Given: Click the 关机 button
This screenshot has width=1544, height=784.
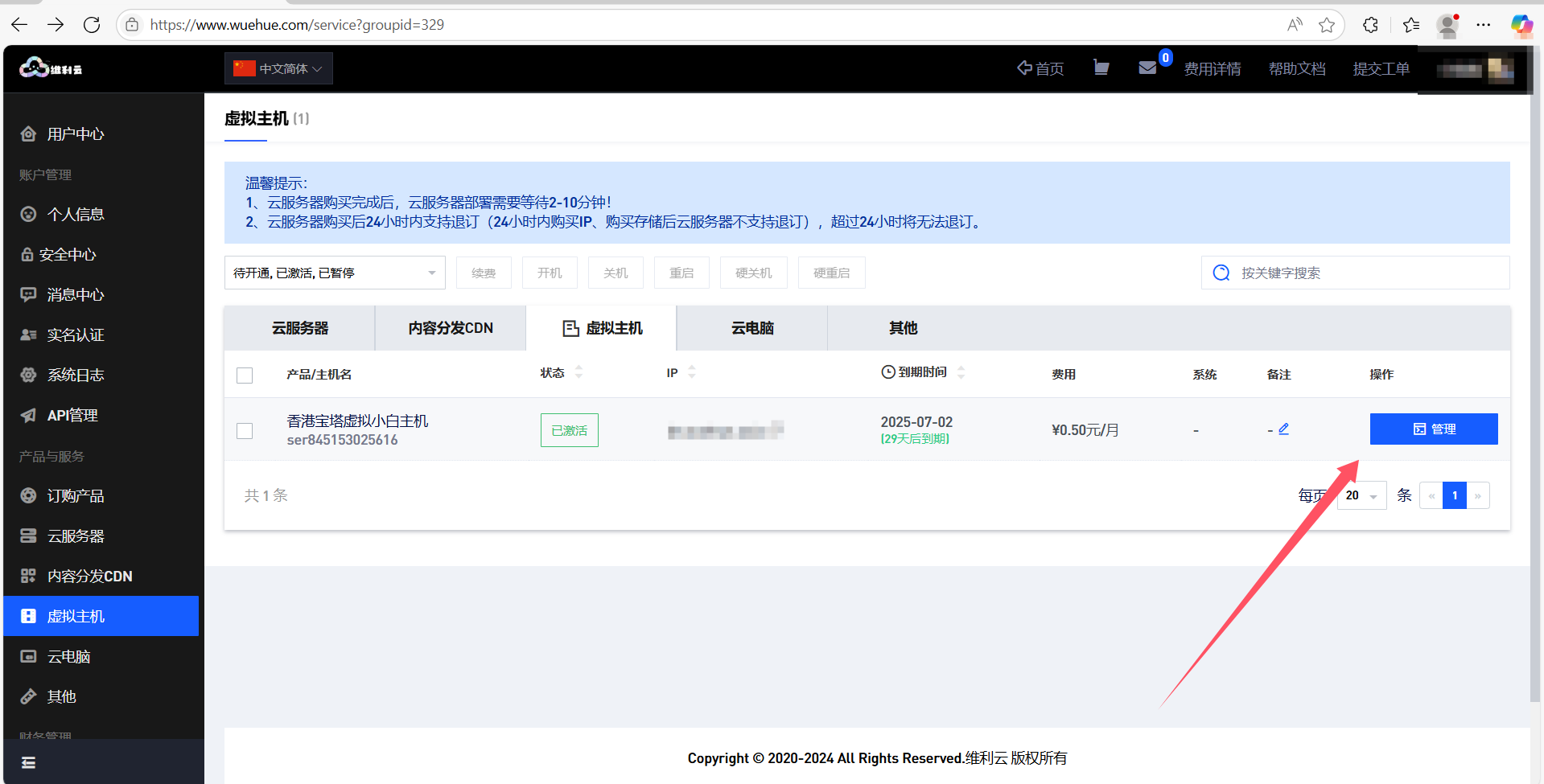Looking at the screenshot, I should [616, 273].
